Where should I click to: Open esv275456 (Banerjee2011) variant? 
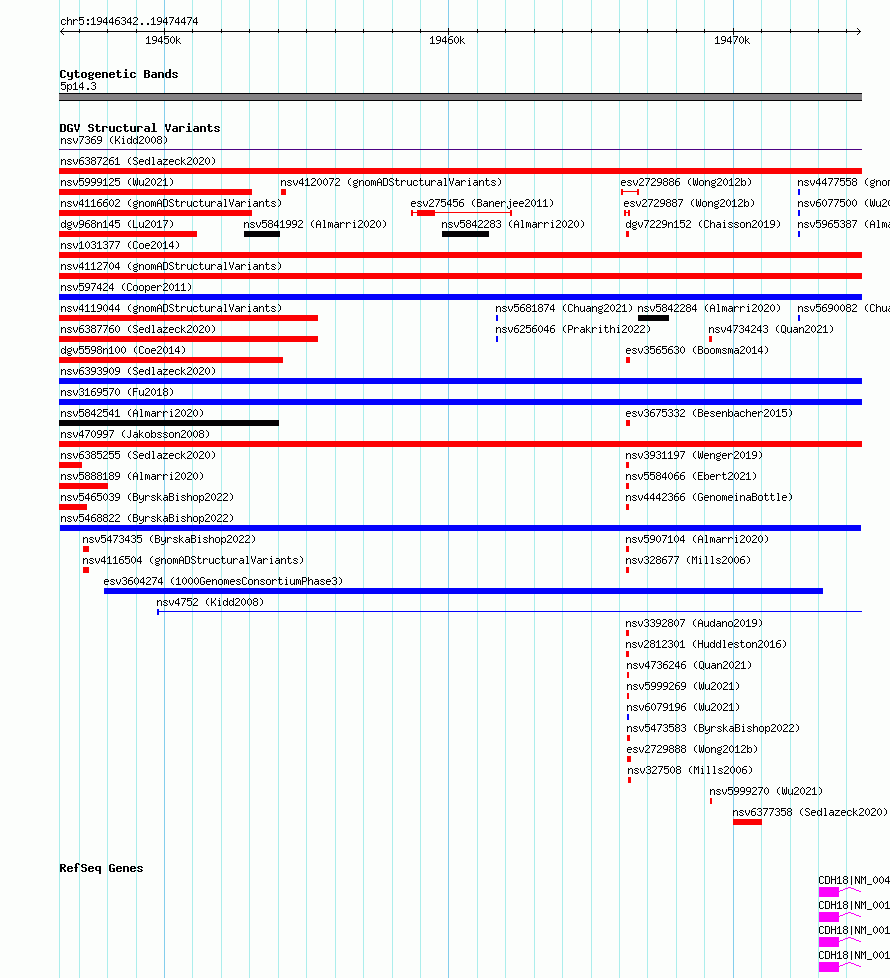[x=482, y=204]
